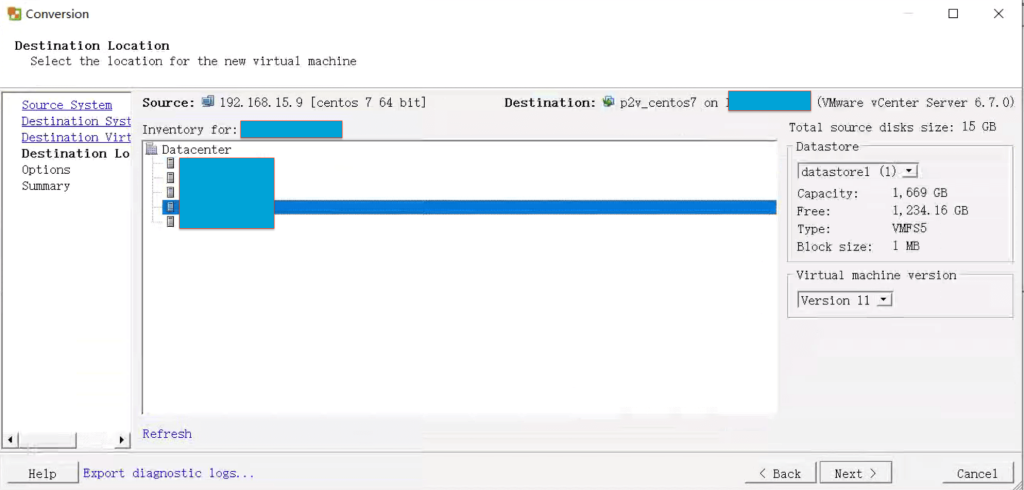Open the Destination System step link
The width and height of the screenshot is (1024, 490).
tap(76, 122)
